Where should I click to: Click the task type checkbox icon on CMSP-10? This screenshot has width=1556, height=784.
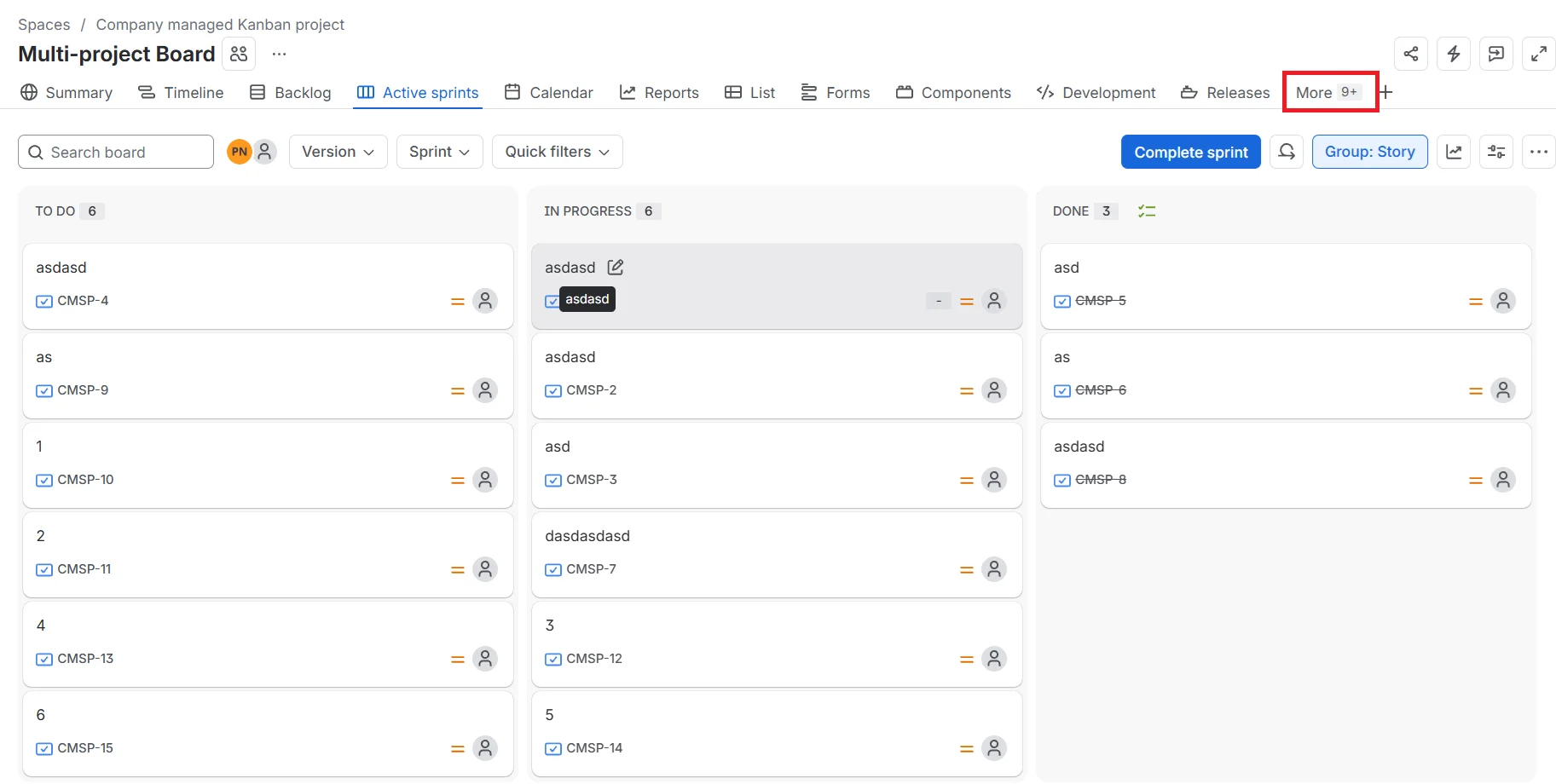tap(44, 480)
